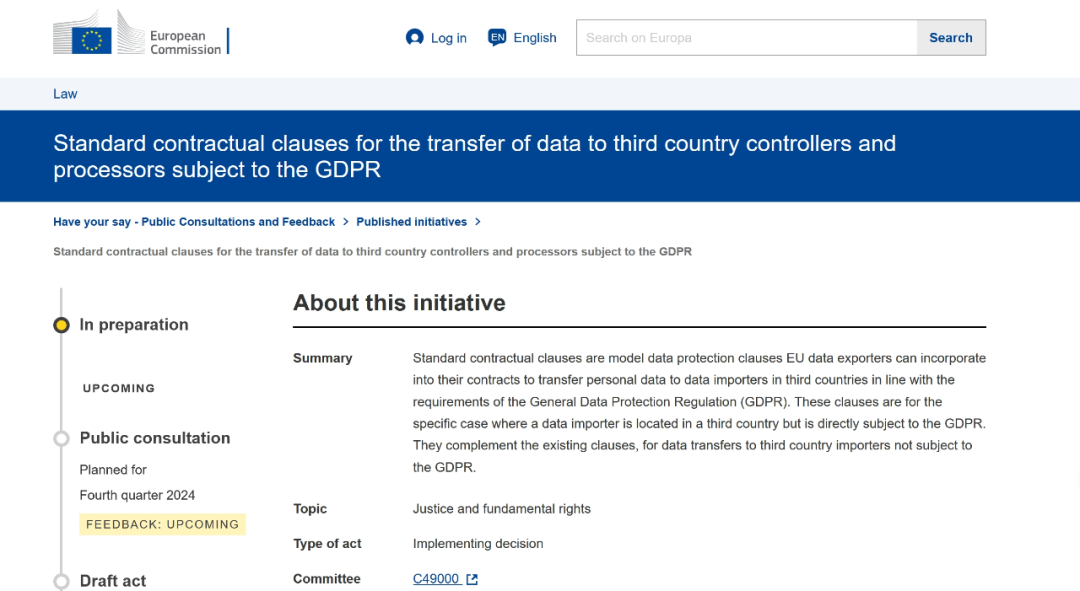Click the Feedback: Upcoming status label

point(162,524)
